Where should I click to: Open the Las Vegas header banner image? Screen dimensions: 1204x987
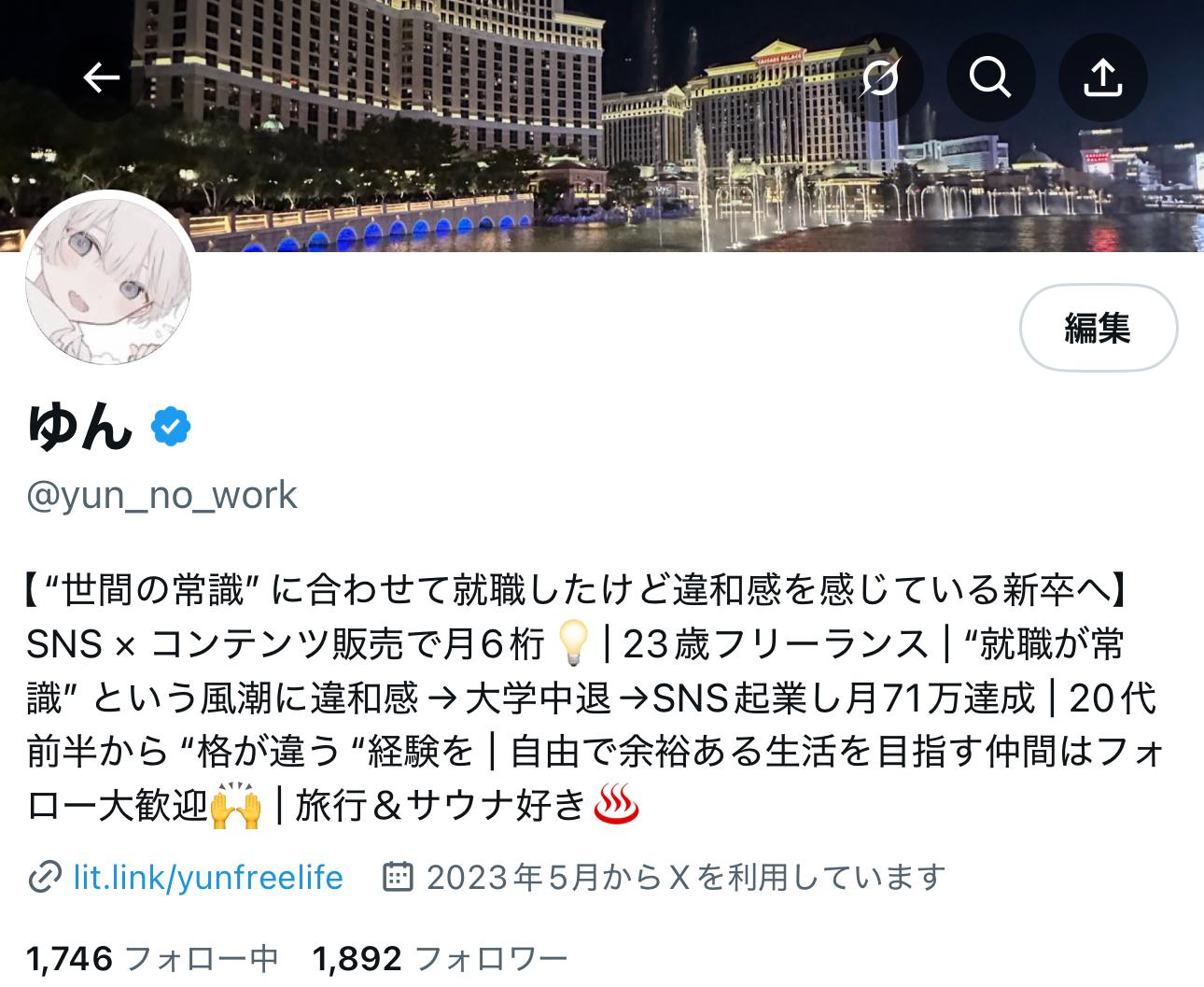(x=602, y=126)
